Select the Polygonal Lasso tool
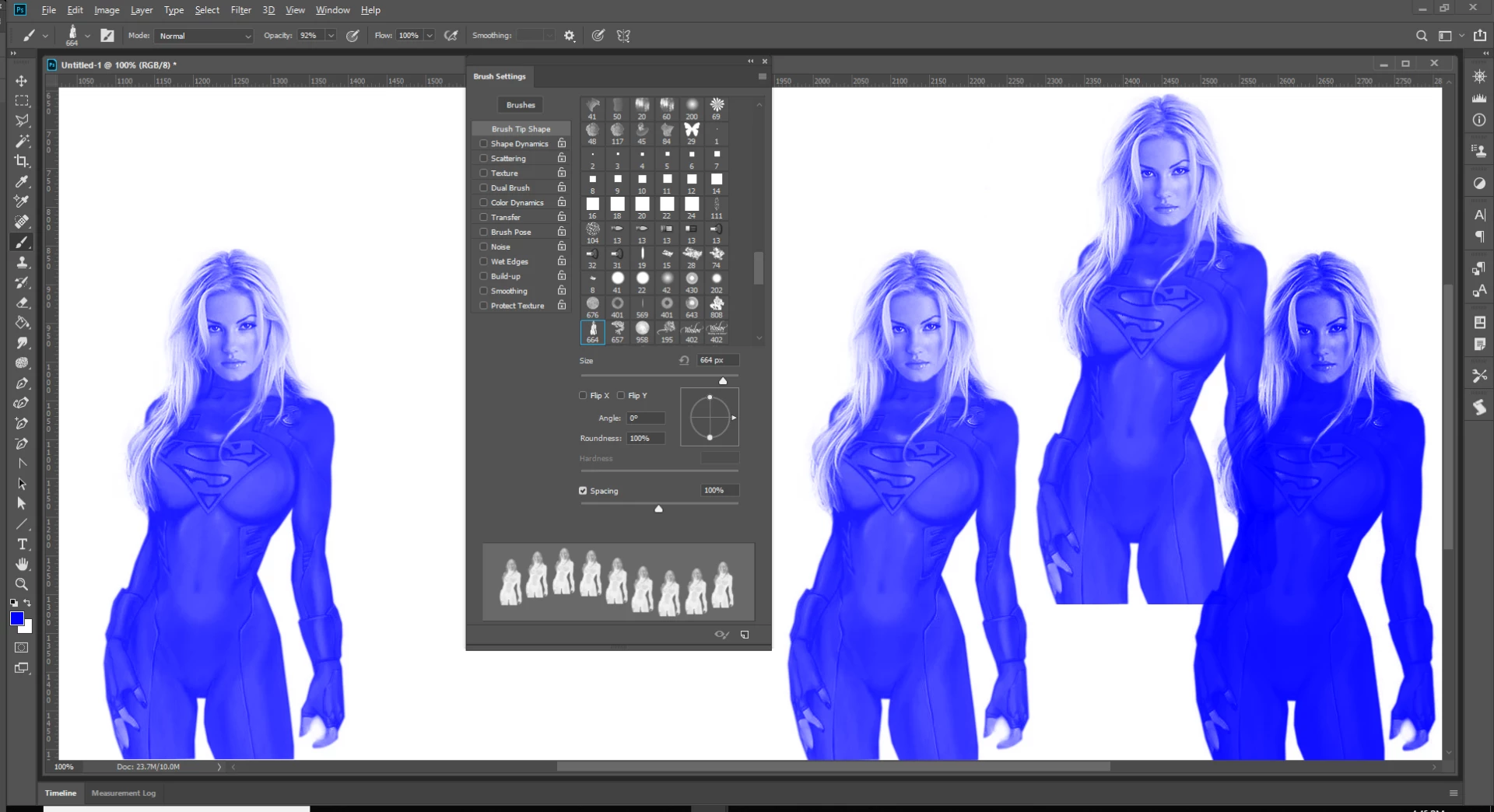The image size is (1494, 812). (x=22, y=121)
